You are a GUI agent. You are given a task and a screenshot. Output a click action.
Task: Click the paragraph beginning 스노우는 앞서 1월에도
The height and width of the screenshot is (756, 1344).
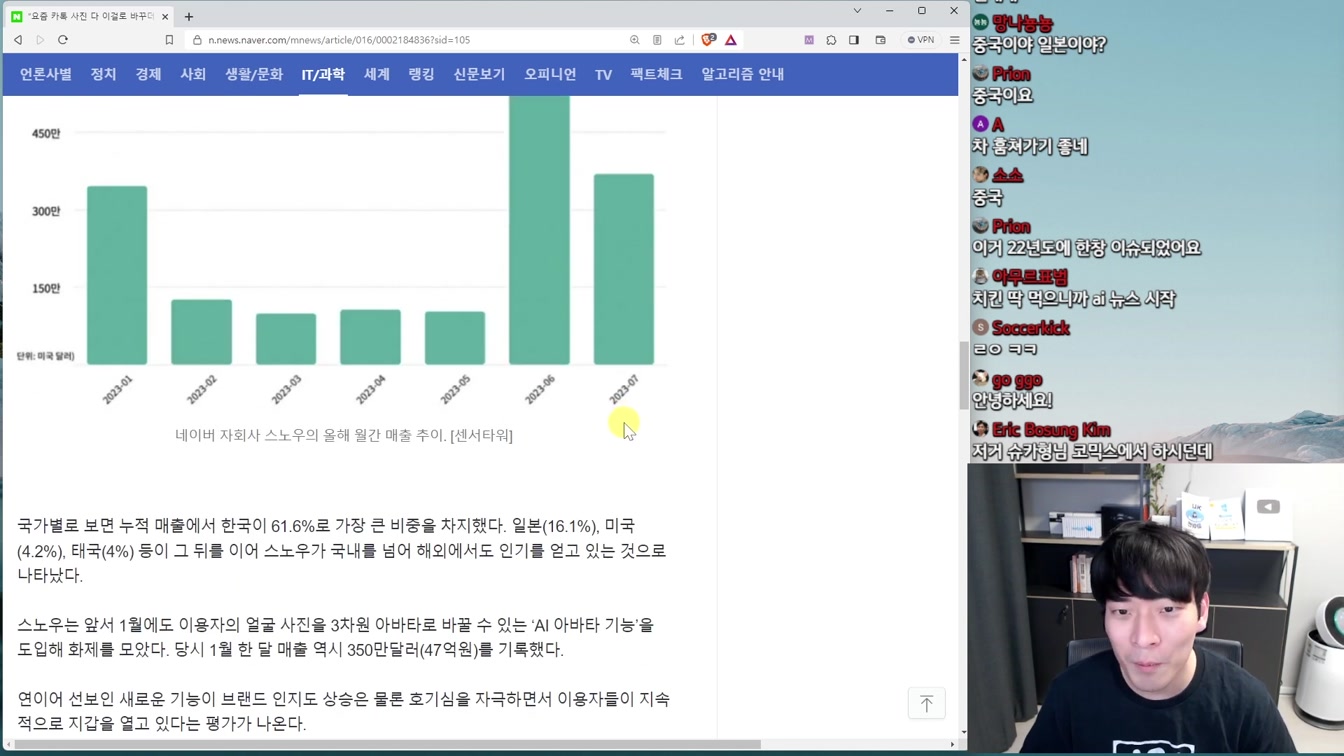pyautogui.click(x=336, y=637)
